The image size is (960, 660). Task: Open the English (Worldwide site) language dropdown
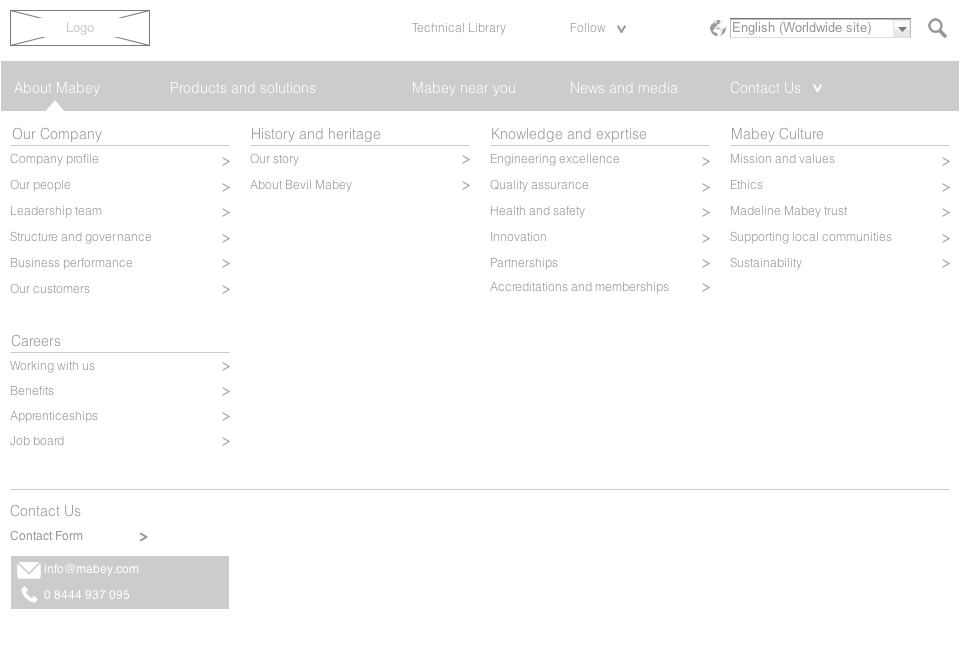(820, 28)
